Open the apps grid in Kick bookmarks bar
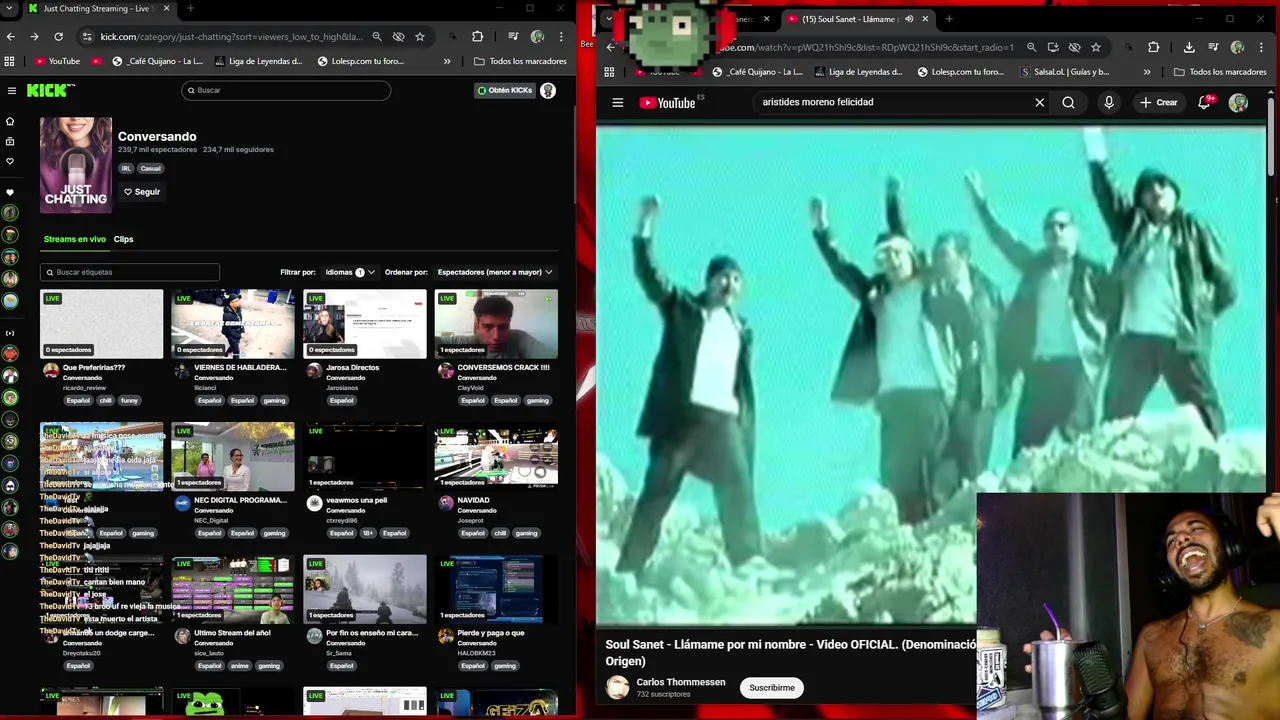Screen dimensions: 1280x720 [10, 61]
